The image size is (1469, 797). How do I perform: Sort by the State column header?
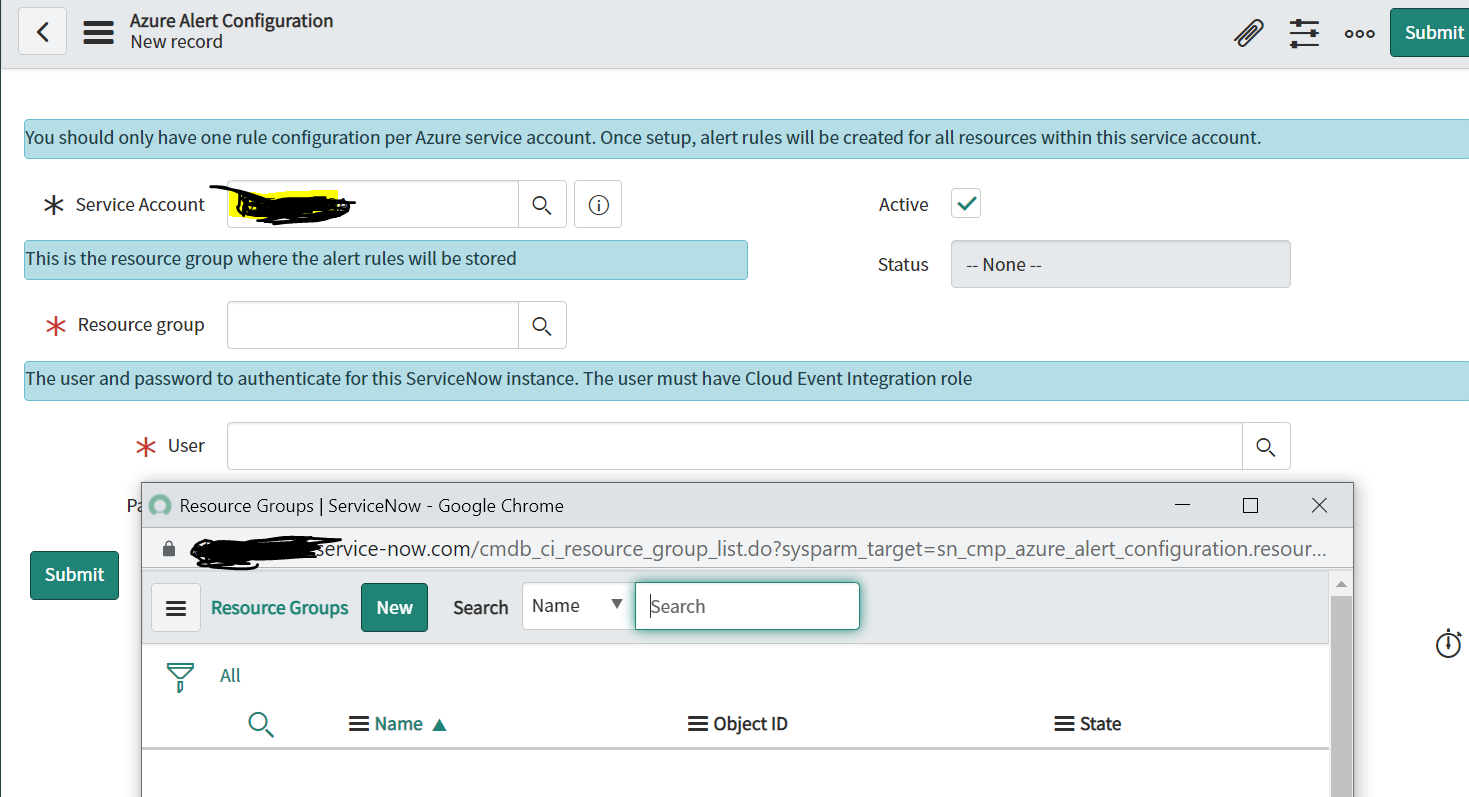(x=1100, y=724)
